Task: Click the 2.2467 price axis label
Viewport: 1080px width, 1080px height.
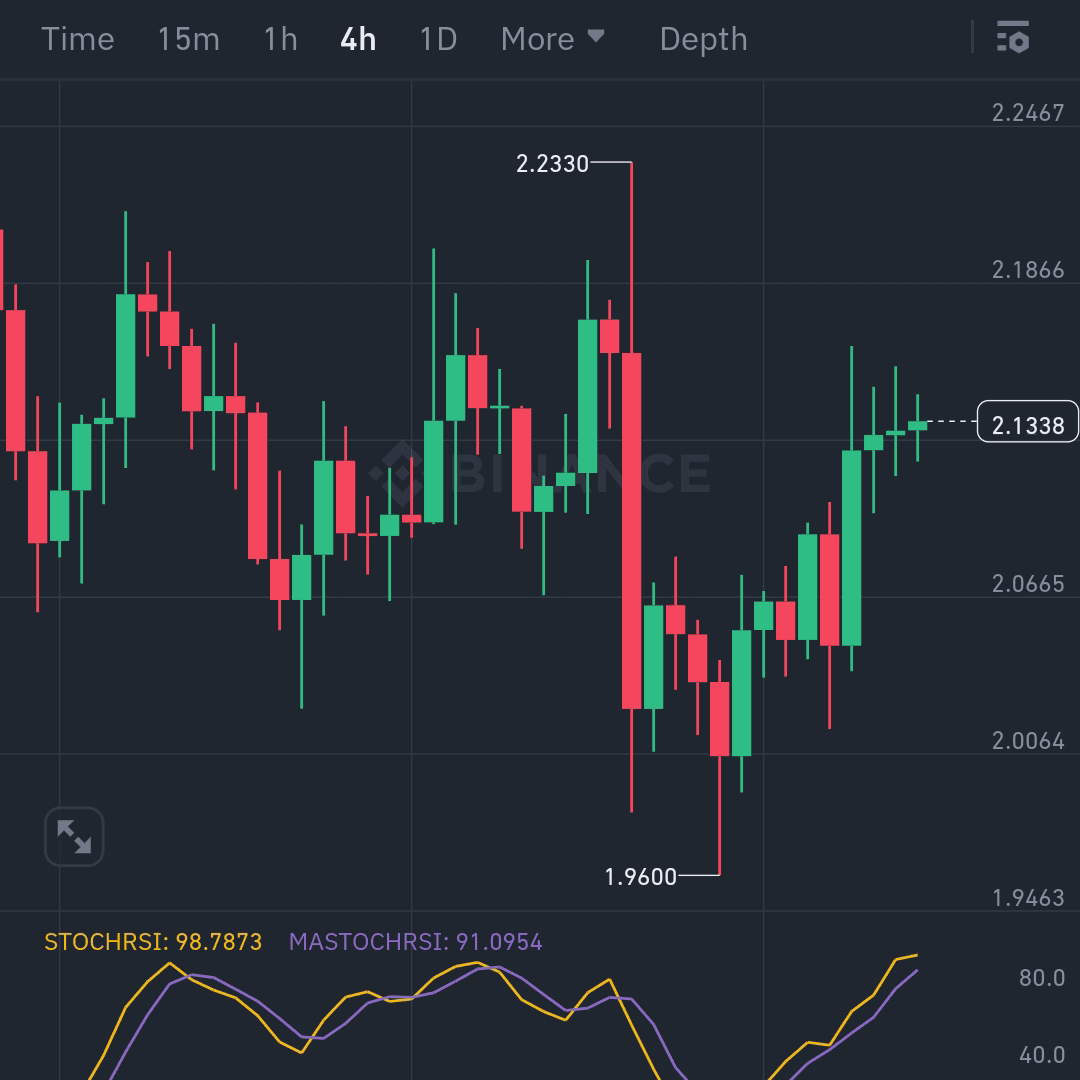Action: 1028,112
